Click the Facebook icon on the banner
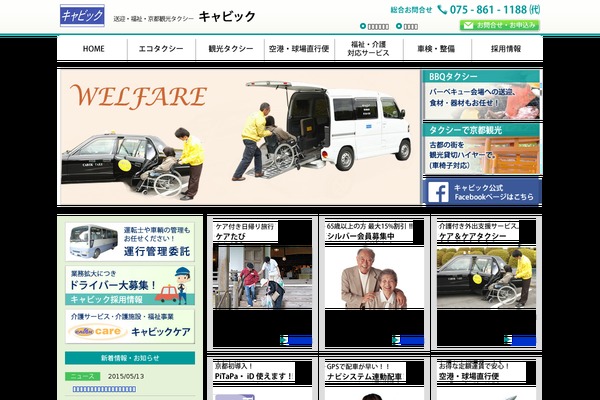The height and width of the screenshot is (400, 600). point(438,192)
